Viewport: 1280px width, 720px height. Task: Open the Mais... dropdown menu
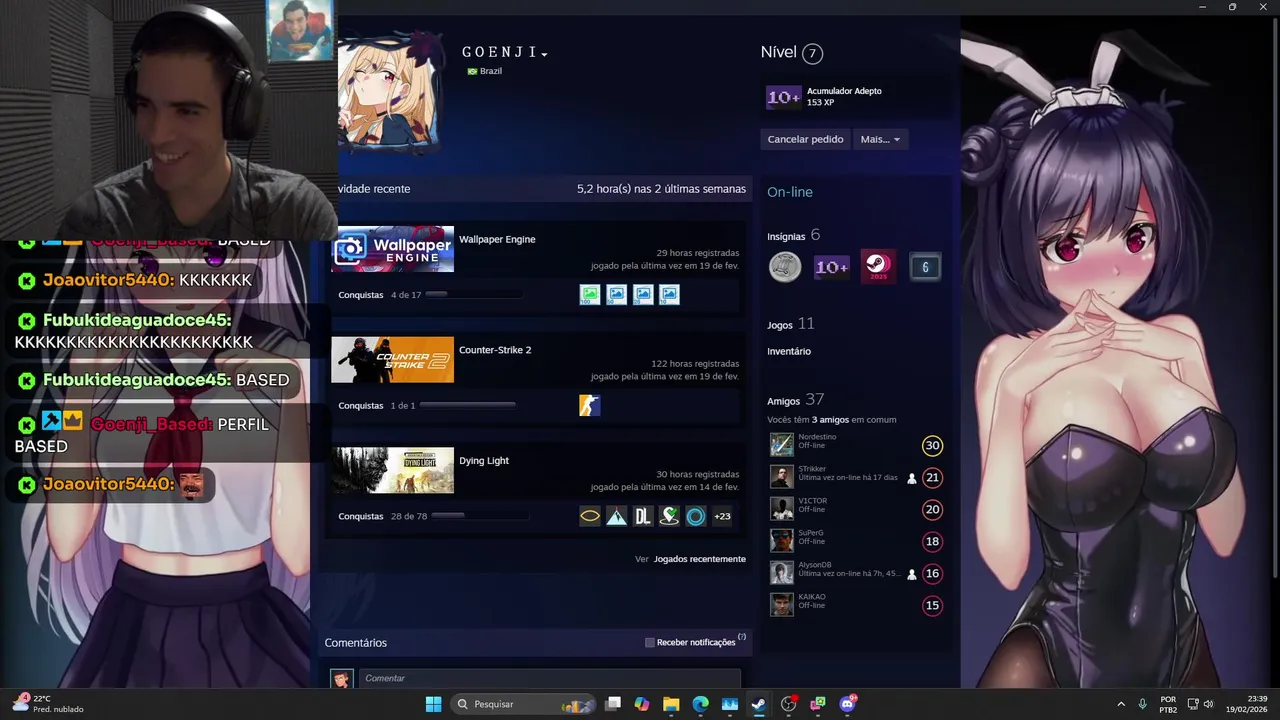pos(881,139)
